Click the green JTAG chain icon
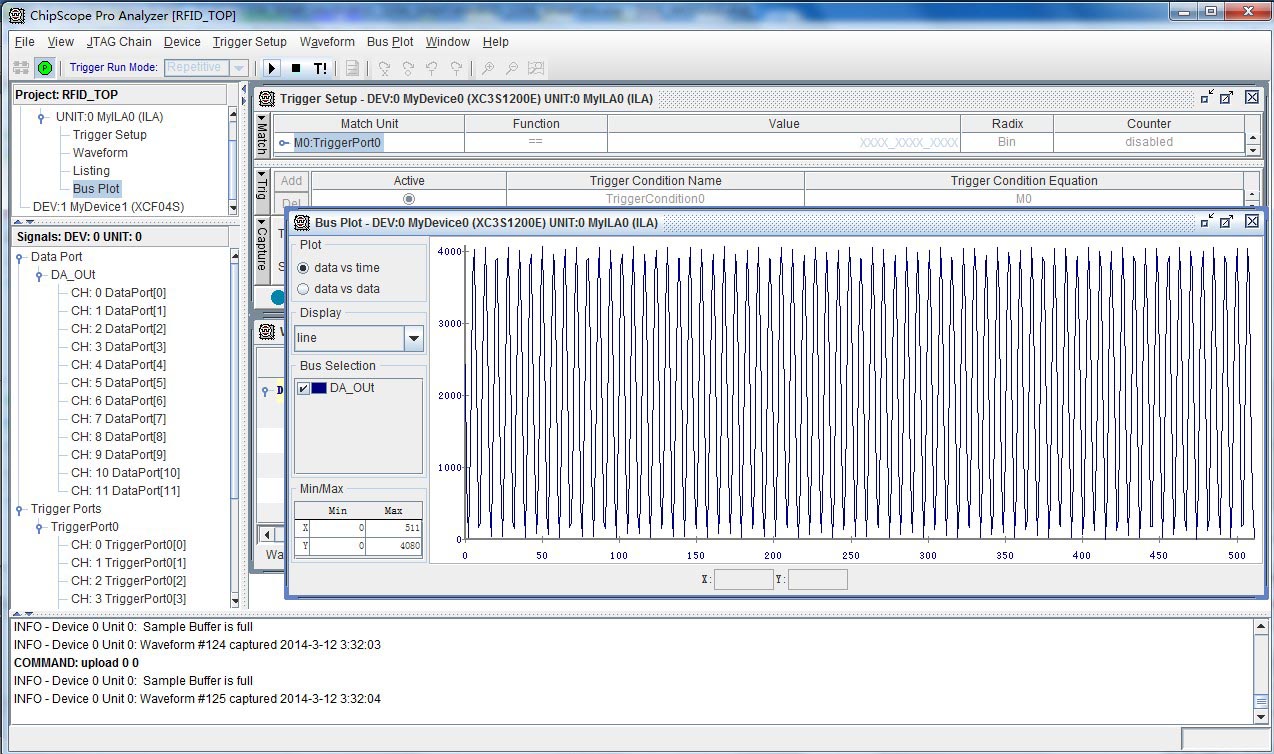The image size is (1274, 754). [45, 68]
